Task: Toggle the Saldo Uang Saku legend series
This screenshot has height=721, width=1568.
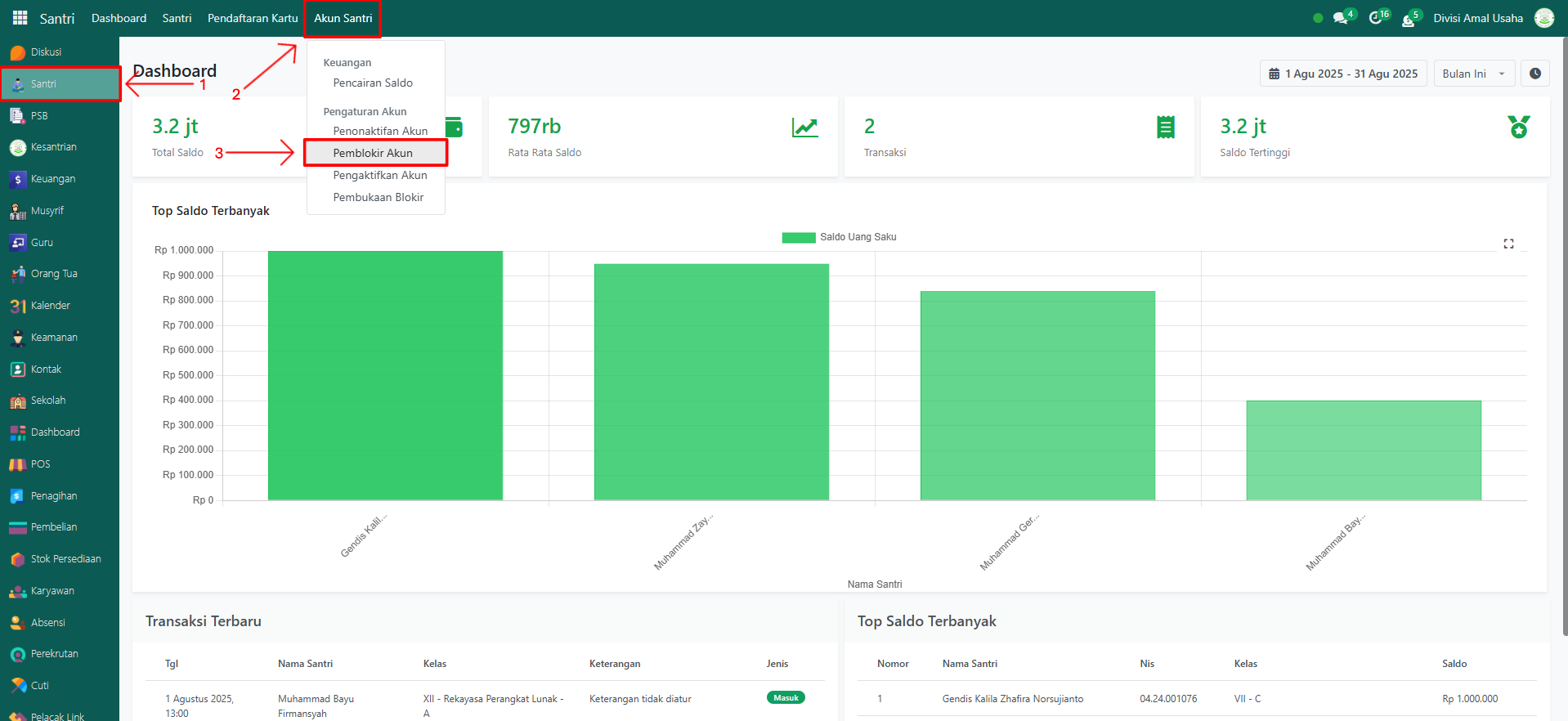Action: click(839, 237)
